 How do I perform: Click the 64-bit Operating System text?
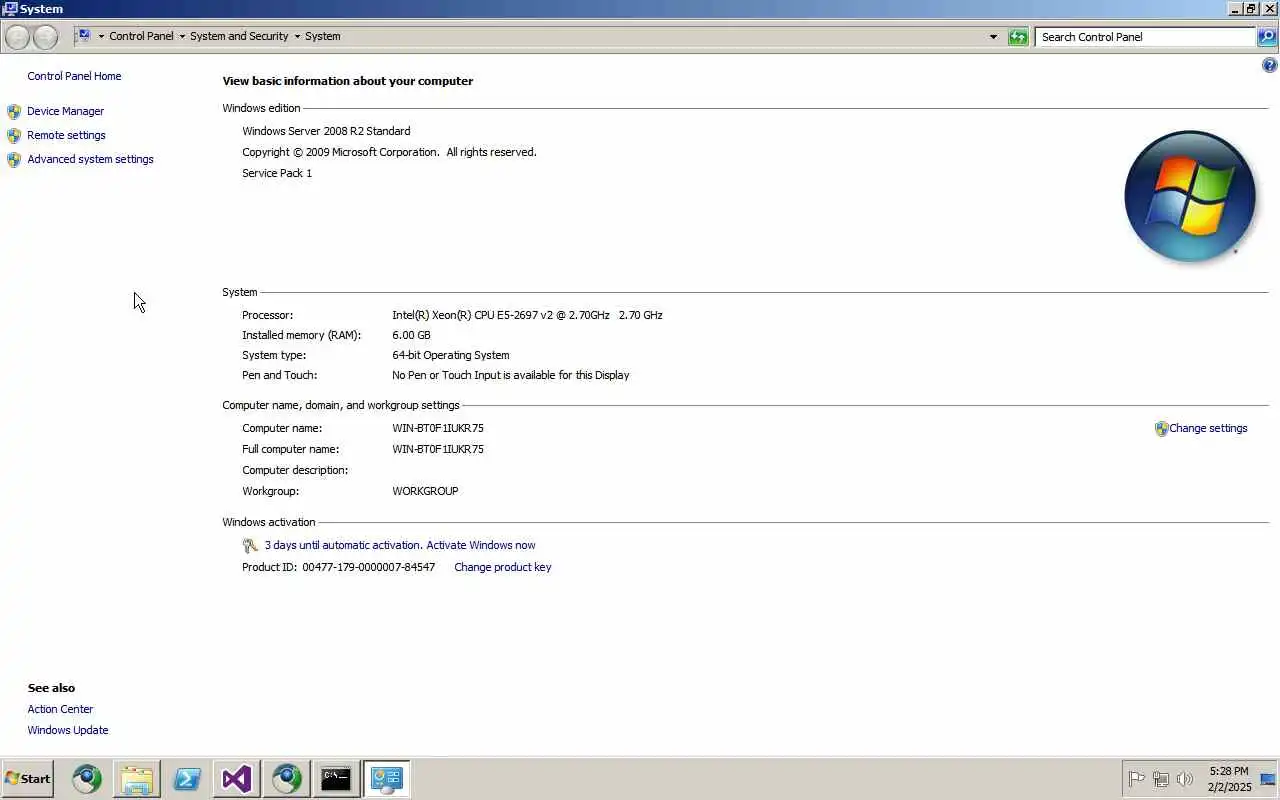point(451,355)
